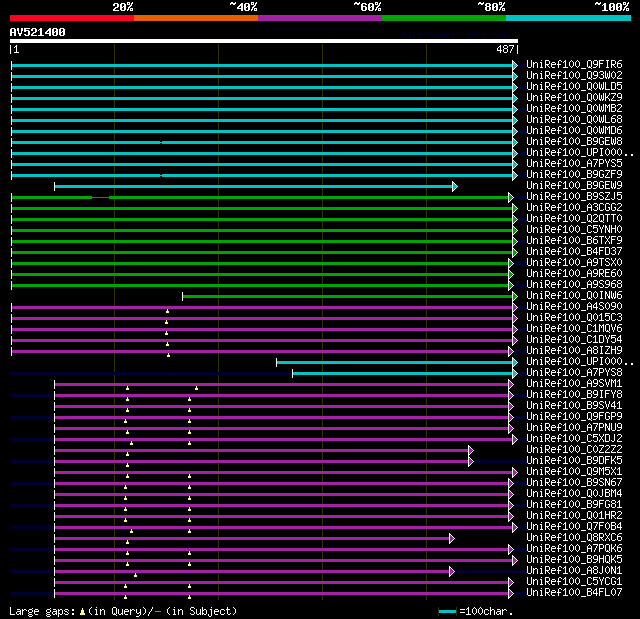This screenshot has width=640, height=619.
Task: Select label UniRef100_Q2QTT0
Action: 574,219
